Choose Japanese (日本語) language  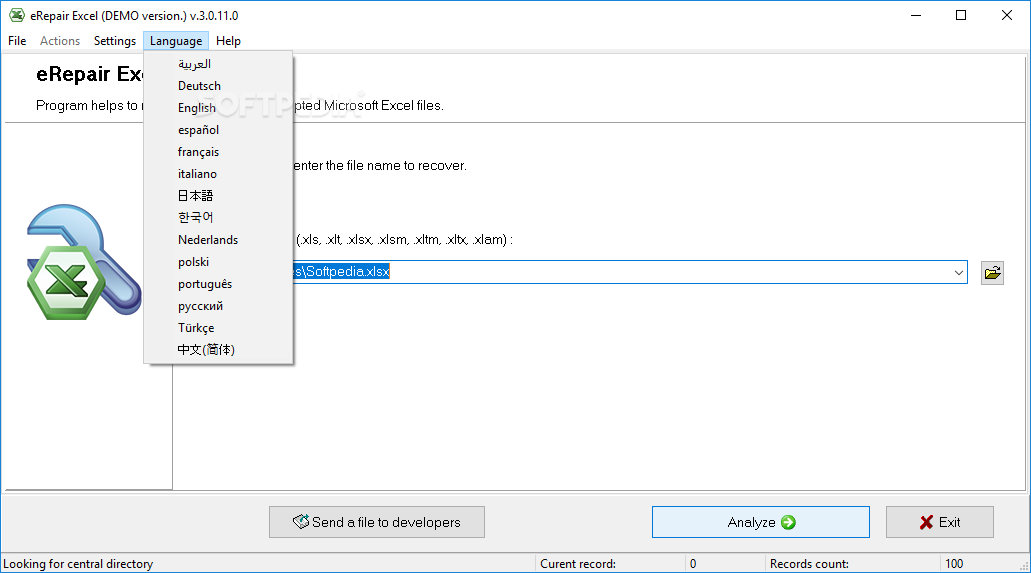pyautogui.click(x=218, y=195)
